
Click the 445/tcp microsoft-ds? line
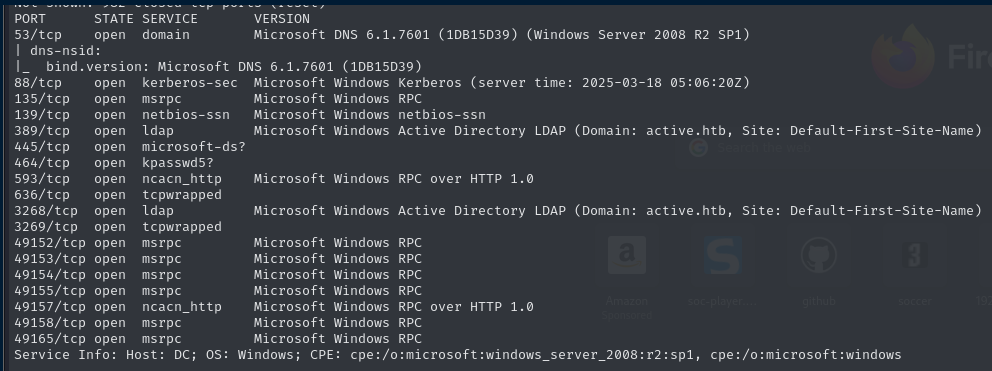tap(130, 147)
